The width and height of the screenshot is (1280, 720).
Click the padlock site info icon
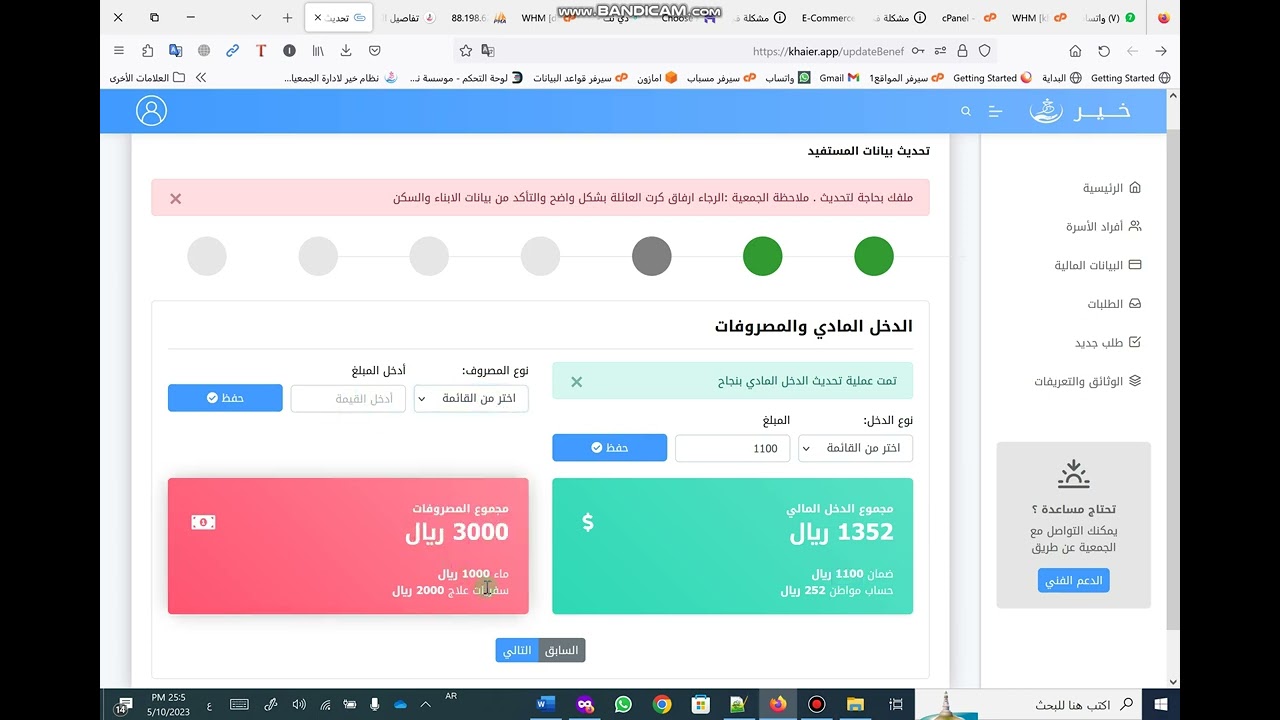[x=962, y=50]
